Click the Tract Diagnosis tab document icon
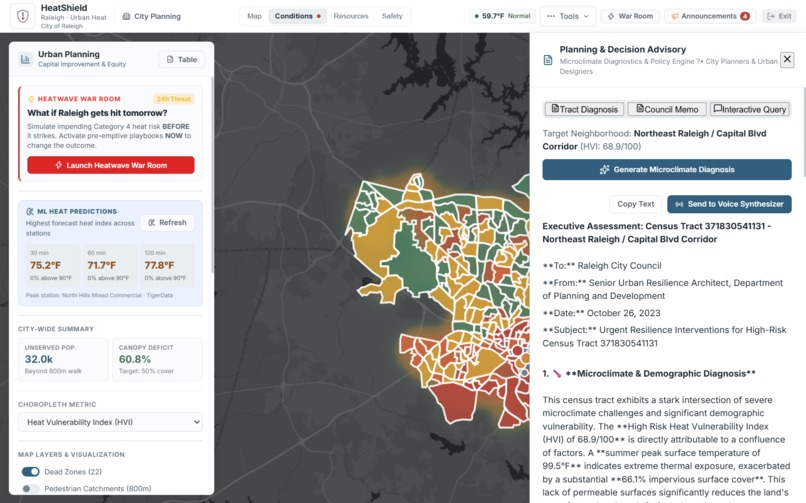 click(x=555, y=108)
